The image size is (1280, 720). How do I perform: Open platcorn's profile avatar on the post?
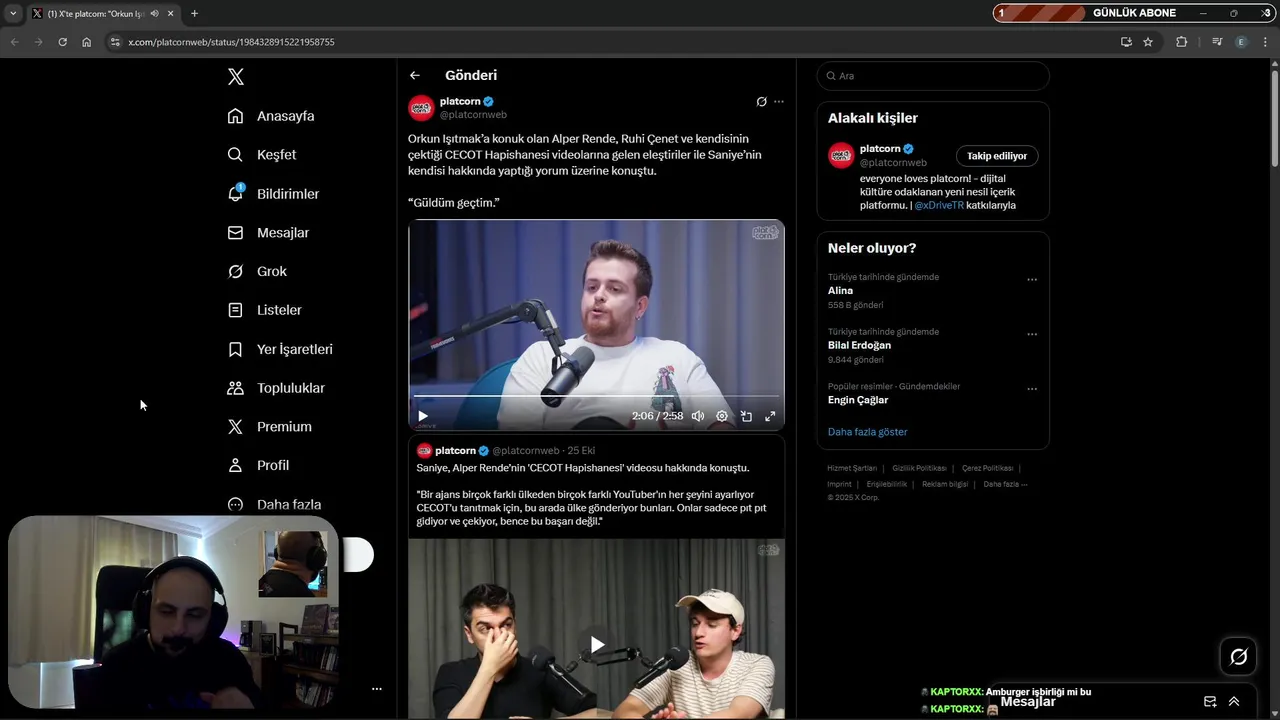pos(421,108)
